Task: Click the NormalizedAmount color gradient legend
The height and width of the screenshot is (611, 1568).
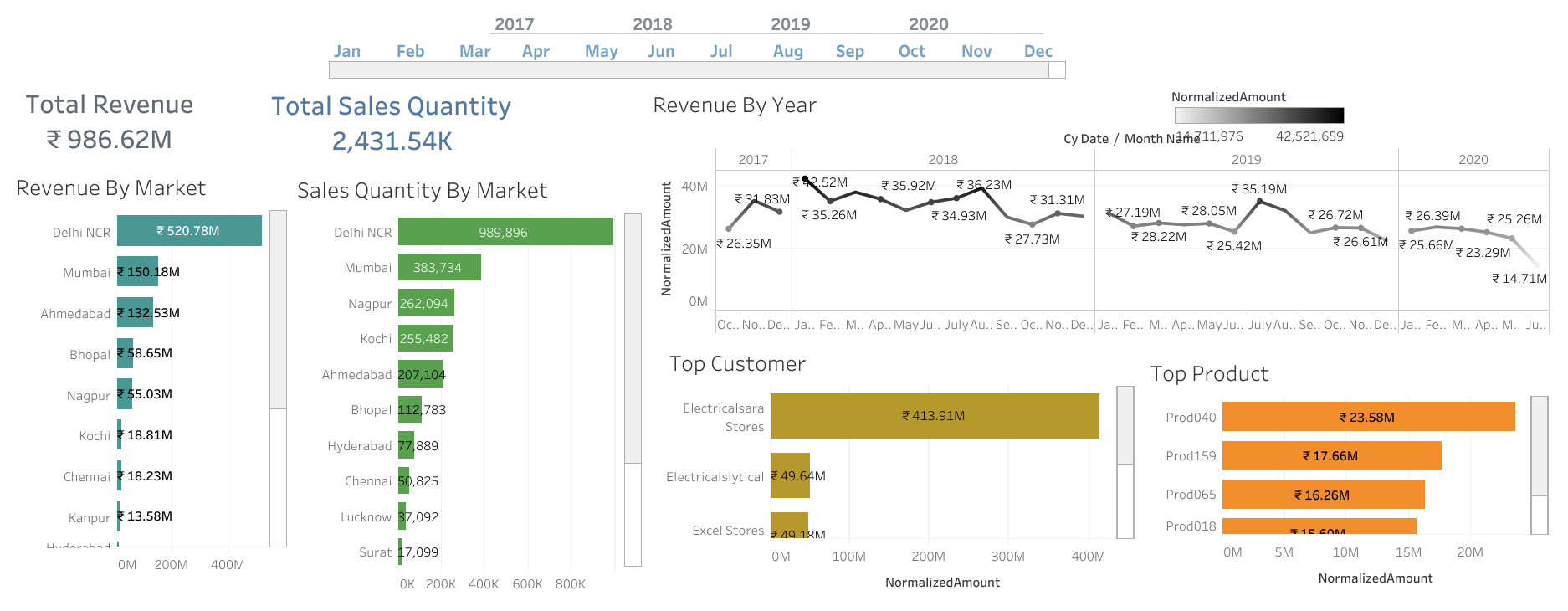Action: (1258, 116)
